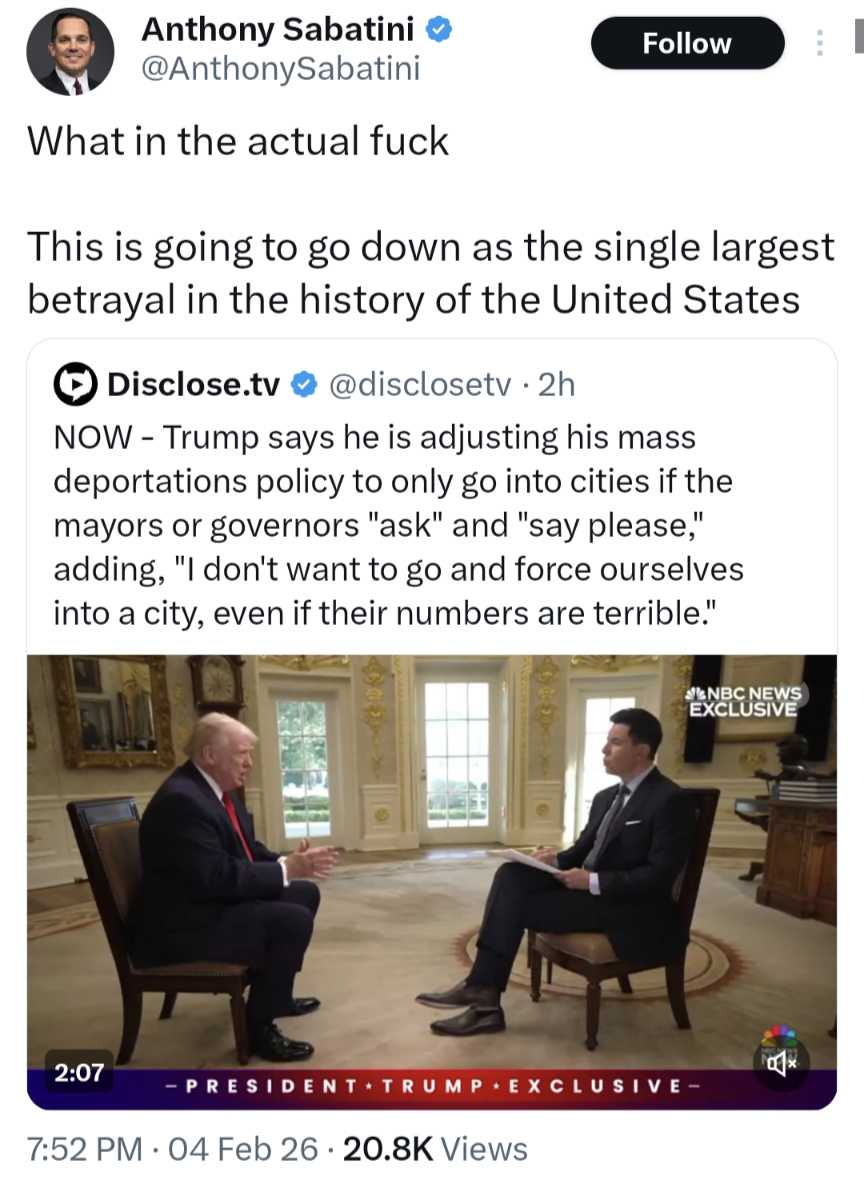This screenshot has height=1189, width=864.
Task: Open the Disclose.tv account name
Action: (x=193, y=384)
